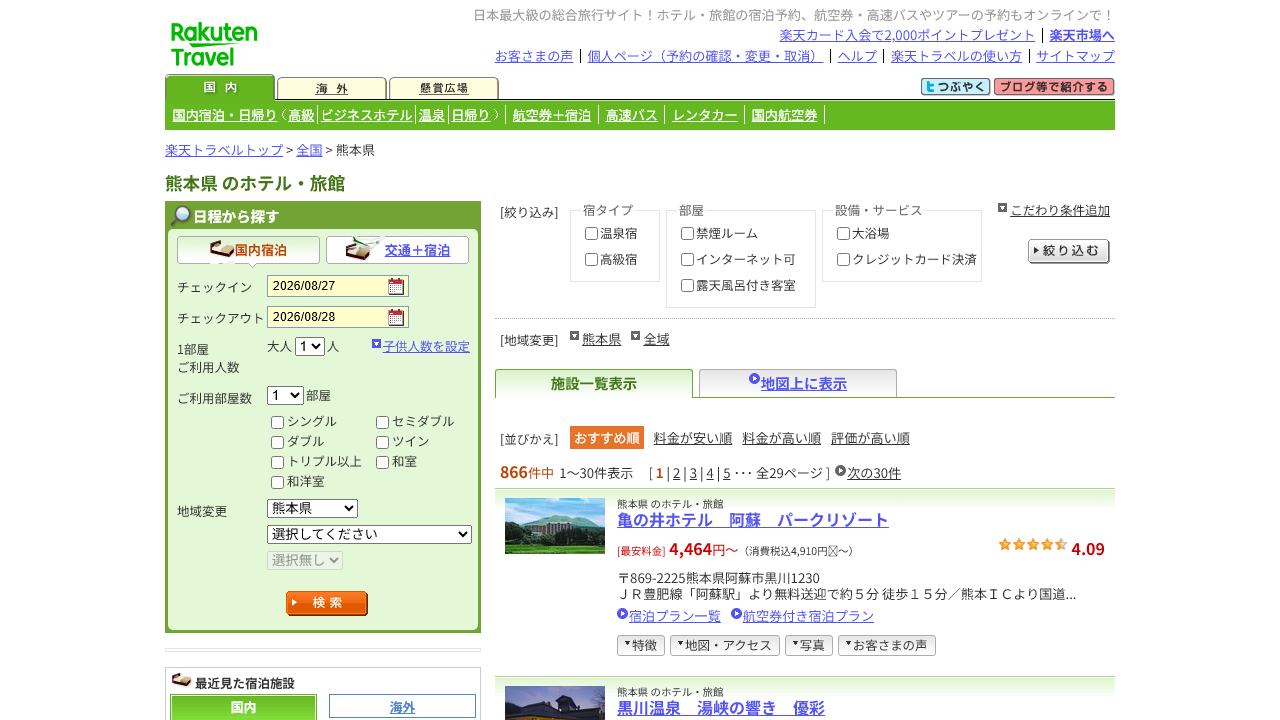Click the Rakuten Travel logo

(214, 44)
